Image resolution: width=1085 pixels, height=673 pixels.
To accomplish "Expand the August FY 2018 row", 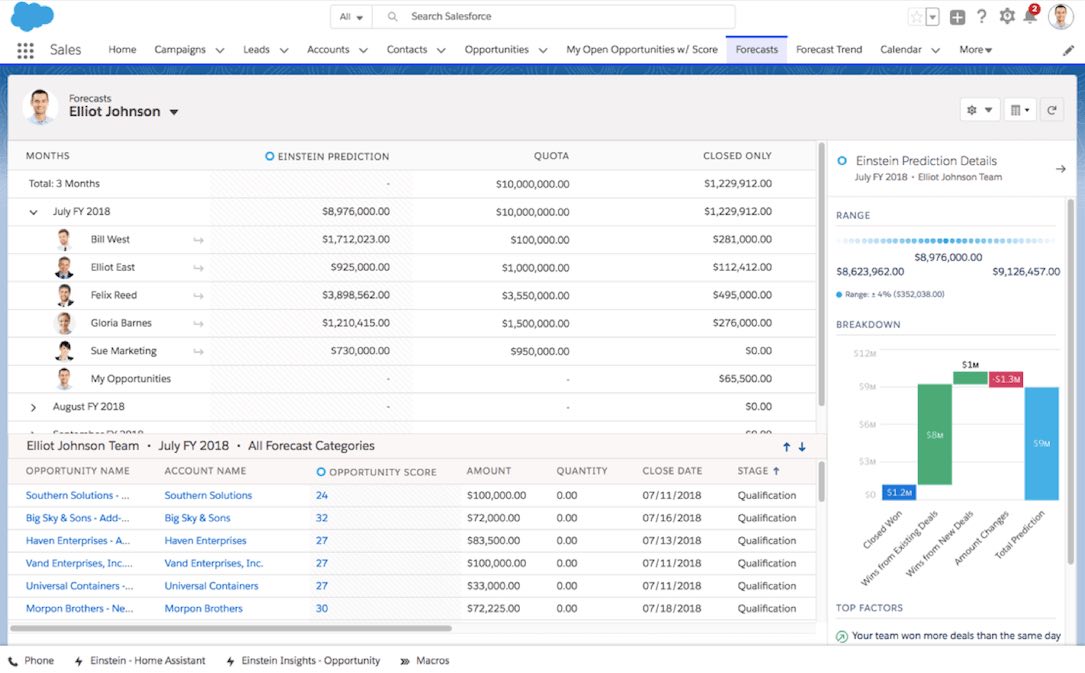I will pyautogui.click(x=33, y=408).
